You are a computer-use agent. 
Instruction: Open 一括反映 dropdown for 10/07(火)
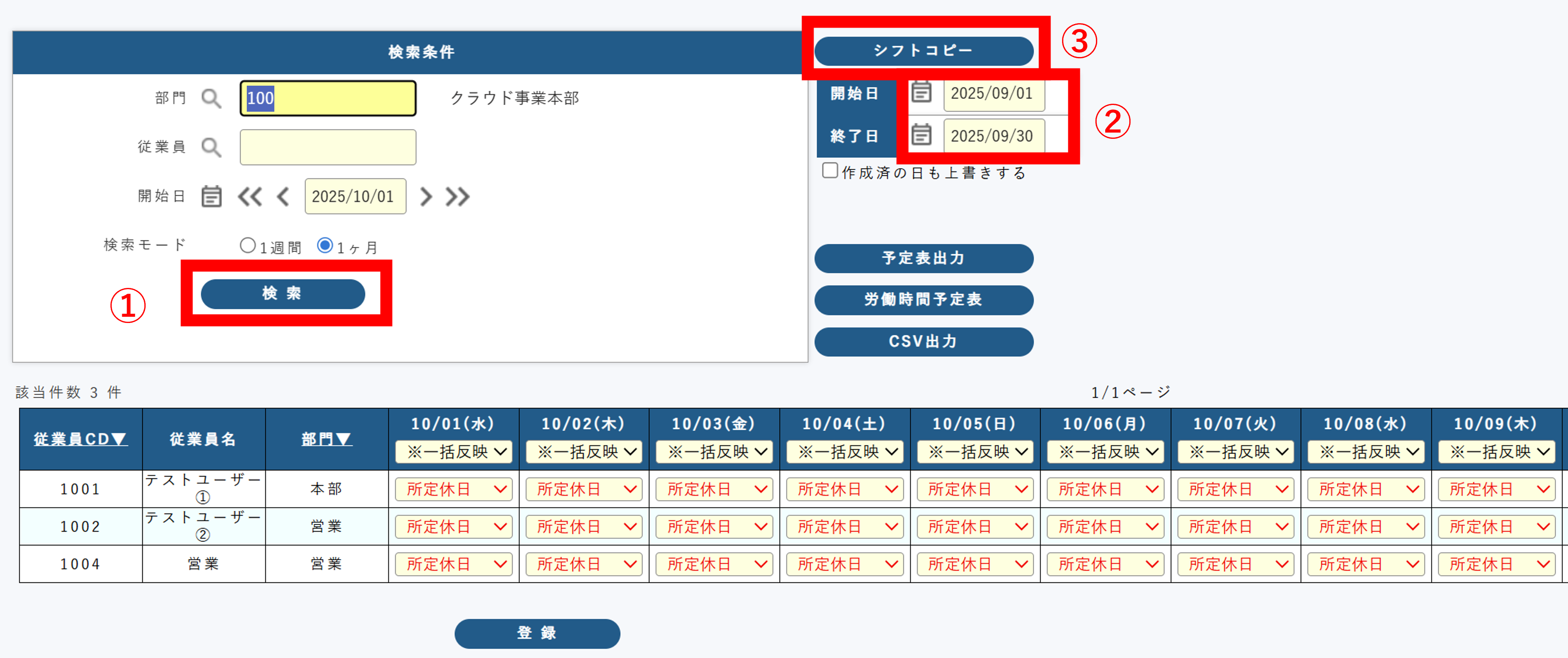point(1235,452)
